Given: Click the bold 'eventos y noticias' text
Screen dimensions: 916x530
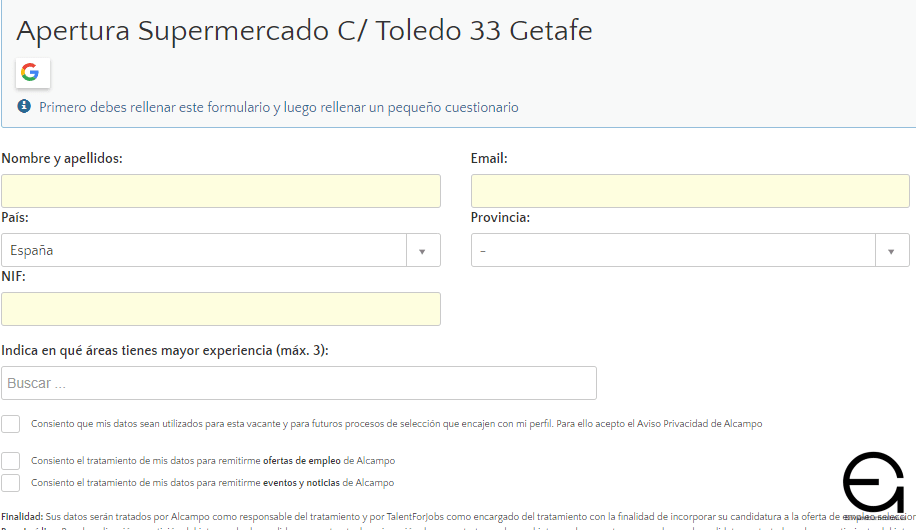Looking at the screenshot, I should click(301, 483).
